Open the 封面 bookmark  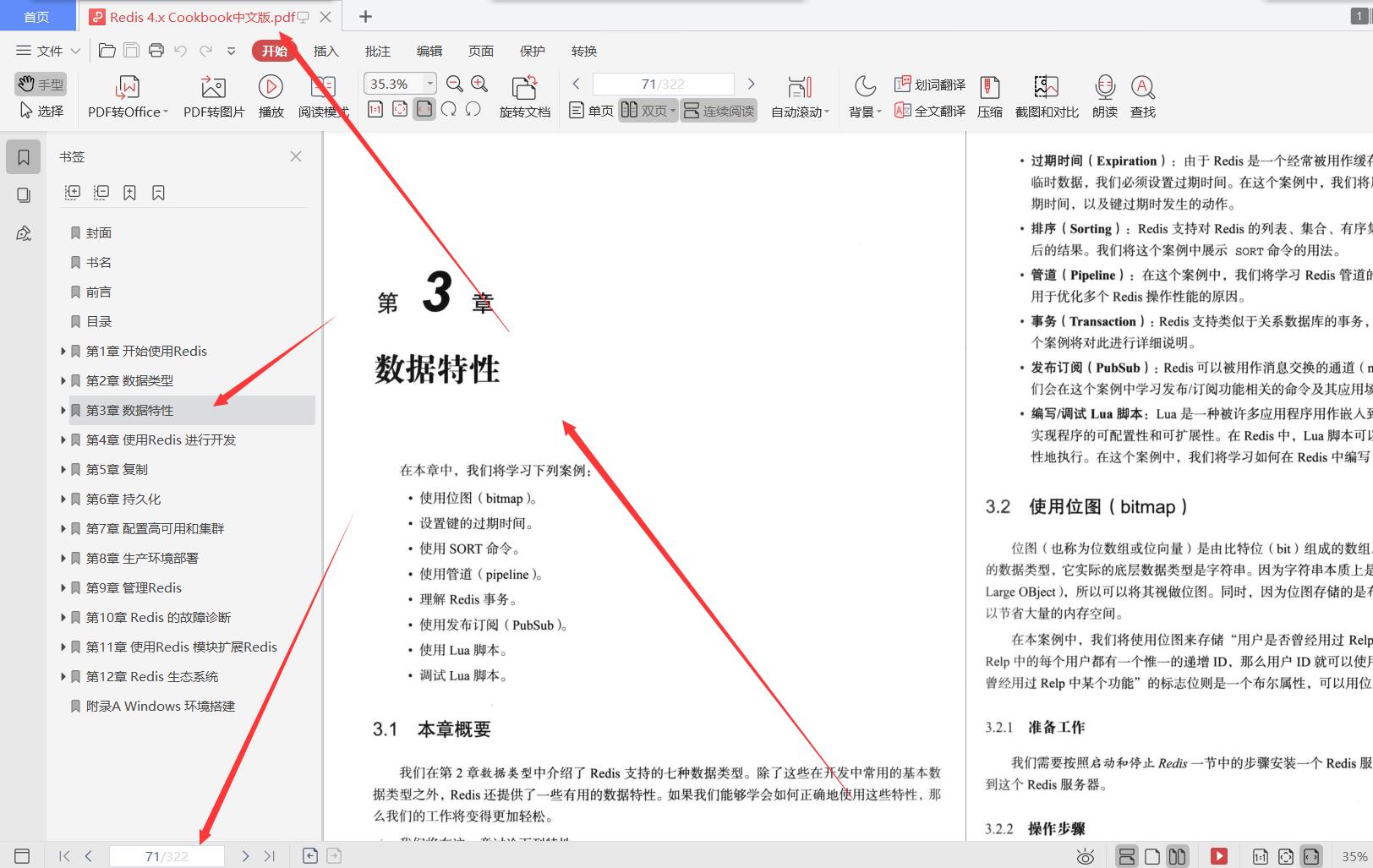(x=99, y=232)
